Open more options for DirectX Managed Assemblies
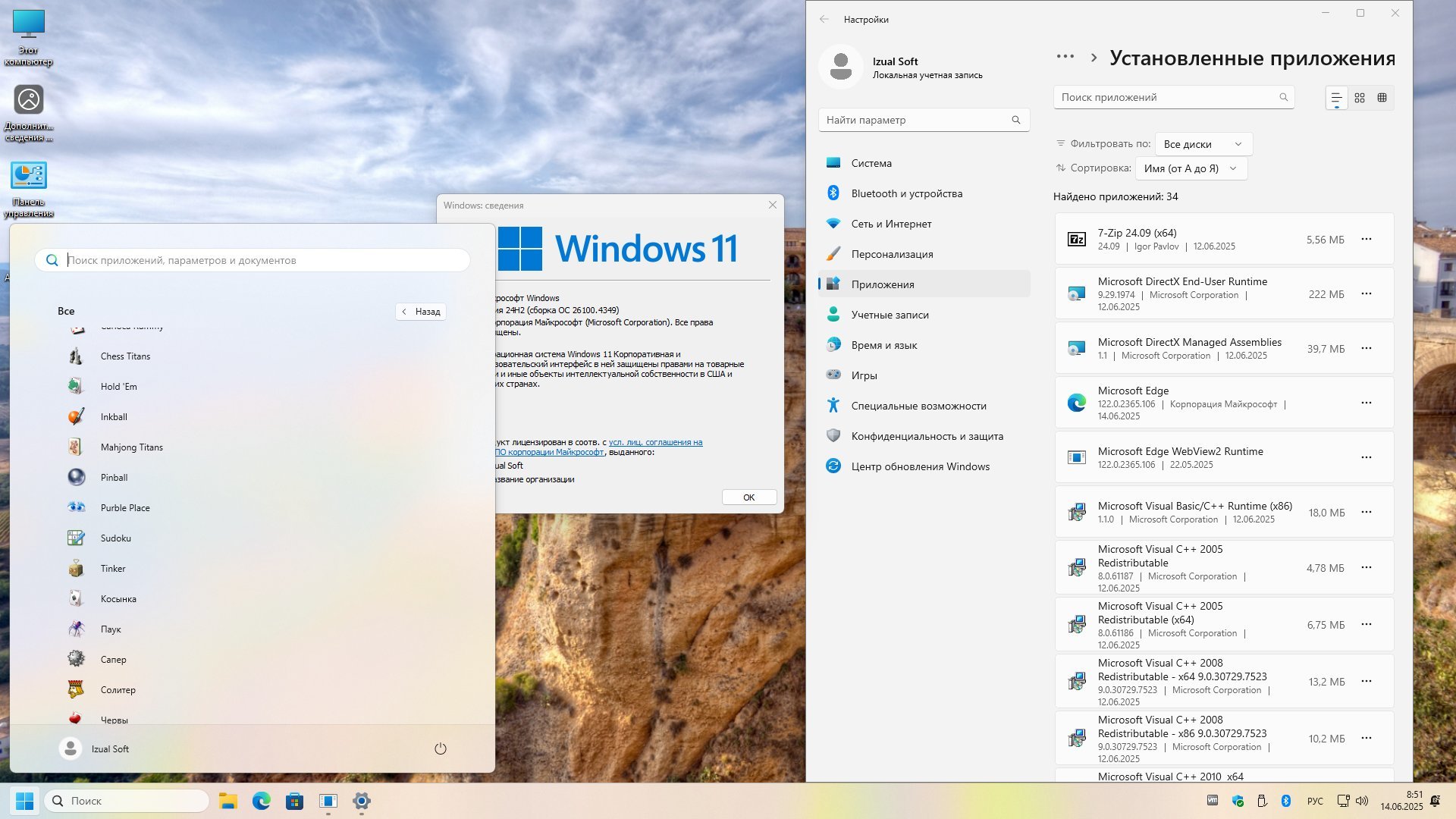1456x819 pixels. point(1367,348)
